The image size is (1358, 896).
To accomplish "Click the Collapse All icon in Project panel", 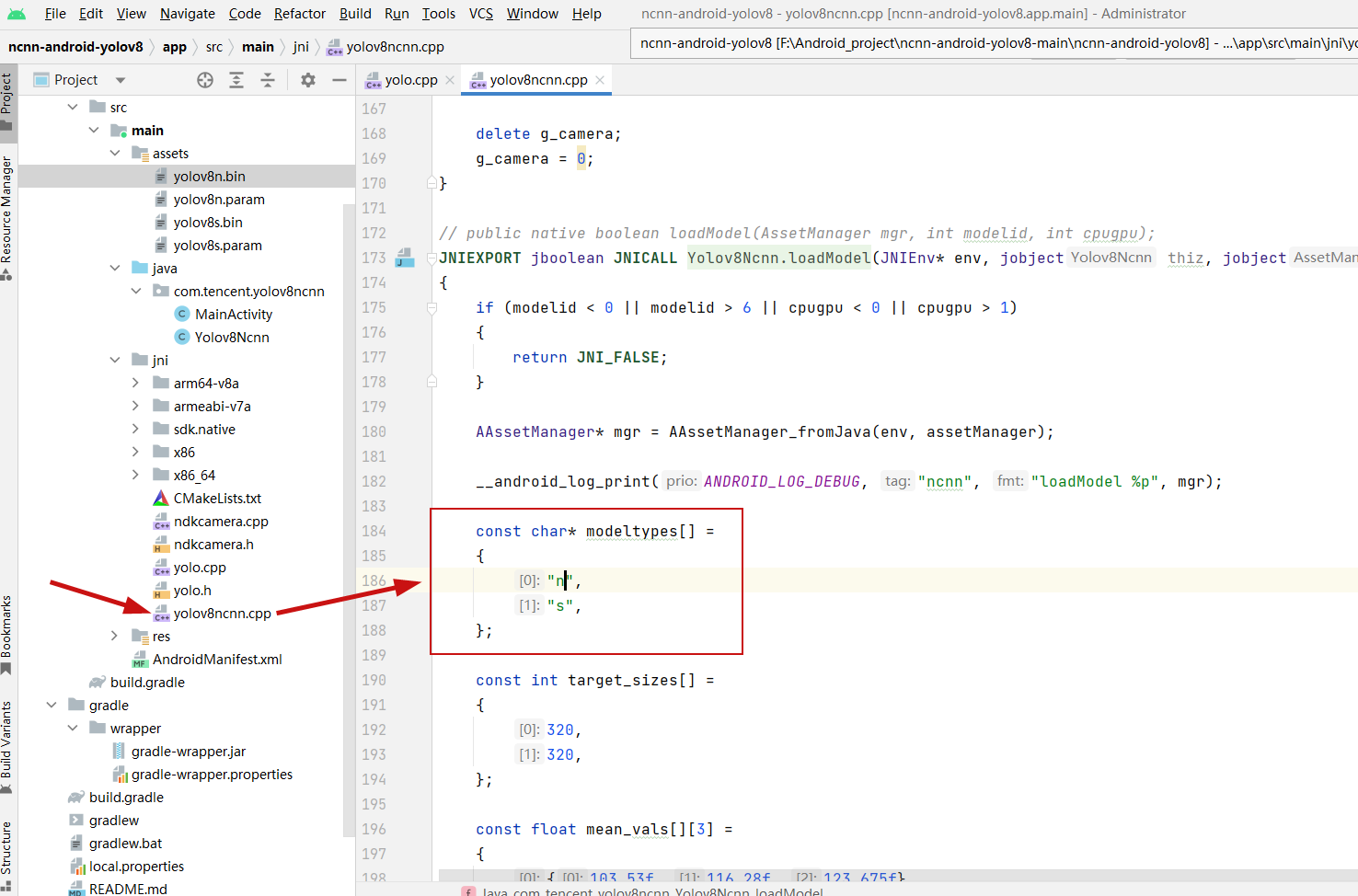I will click(x=268, y=80).
